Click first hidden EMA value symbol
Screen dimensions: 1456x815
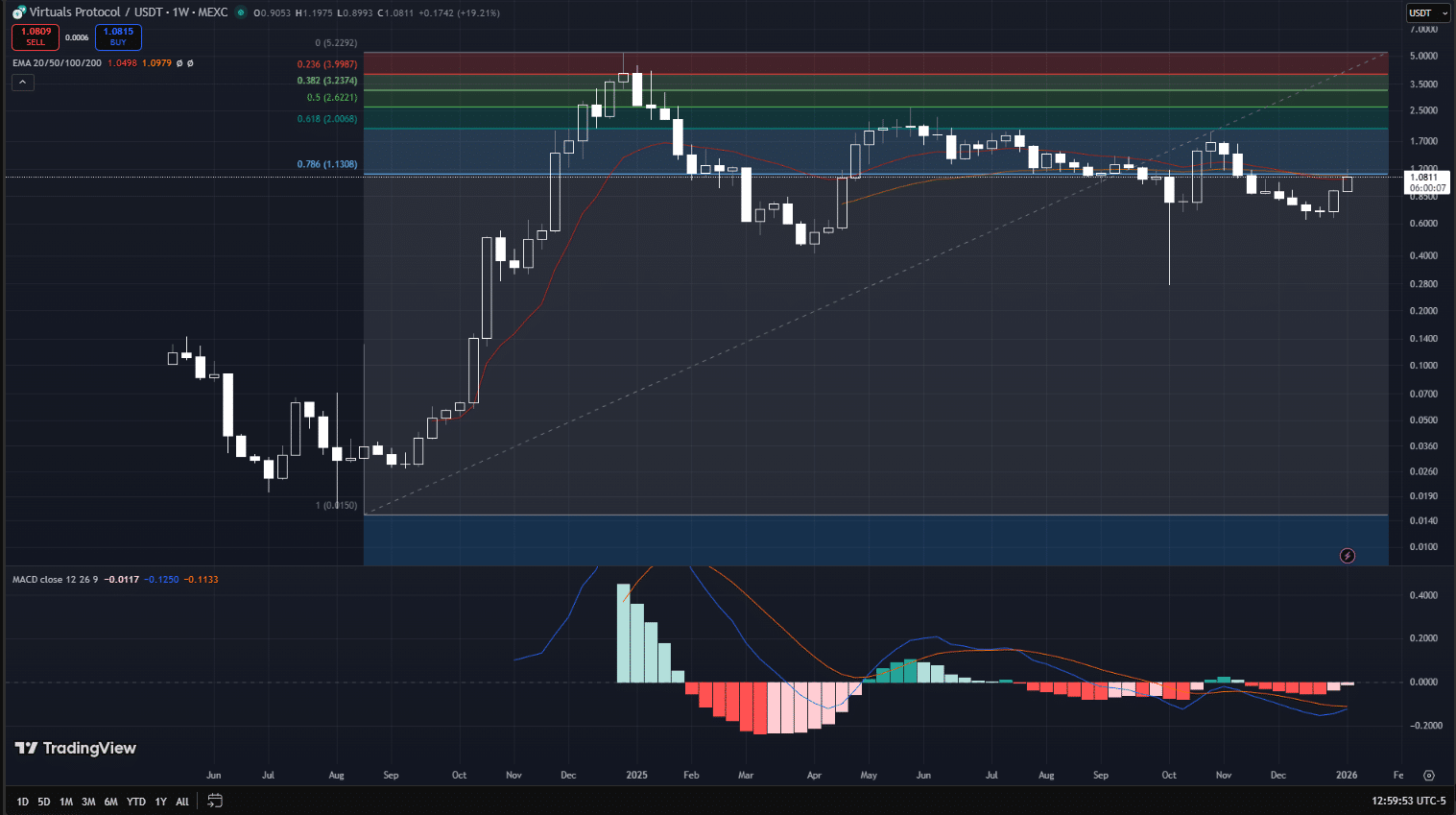pos(179,63)
